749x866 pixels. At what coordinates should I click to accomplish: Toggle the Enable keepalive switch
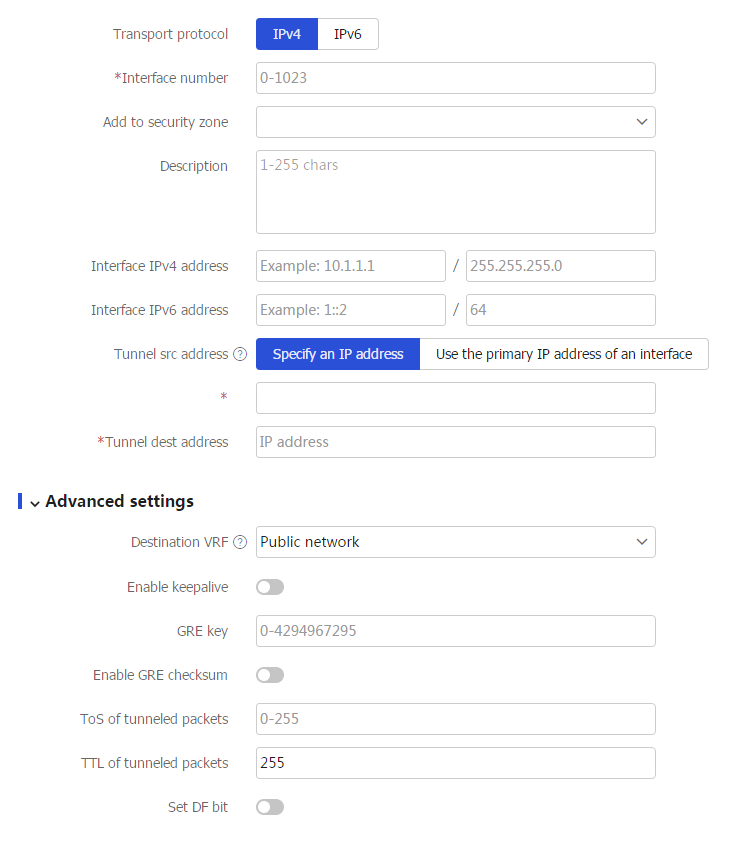pyautogui.click(x=270, y=587)
